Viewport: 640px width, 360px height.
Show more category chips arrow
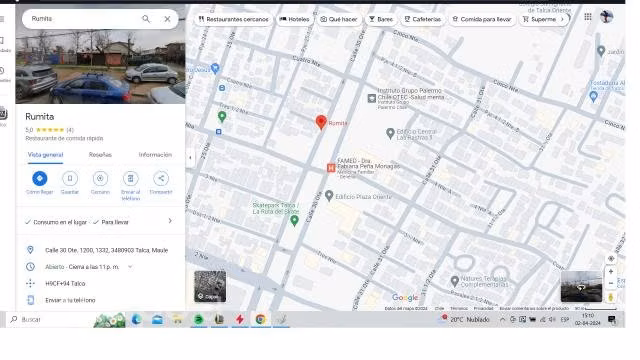[x=562, y=19]
